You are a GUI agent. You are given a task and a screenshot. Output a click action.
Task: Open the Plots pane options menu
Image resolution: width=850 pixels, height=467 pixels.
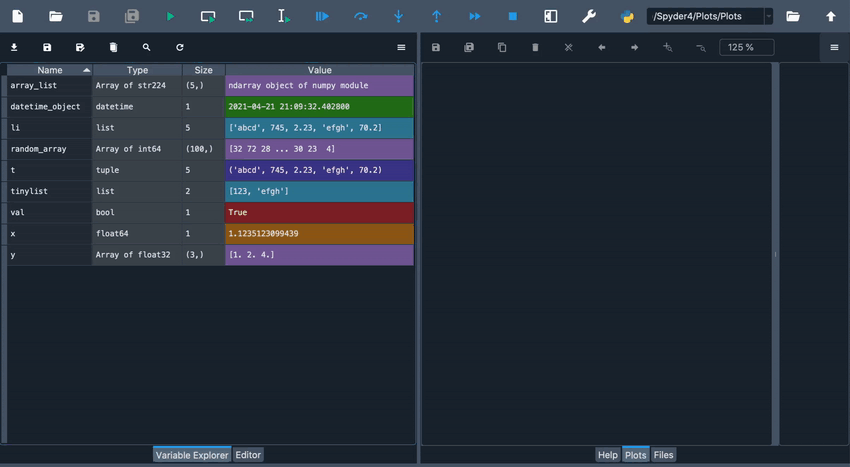click(x=834, y=47)
